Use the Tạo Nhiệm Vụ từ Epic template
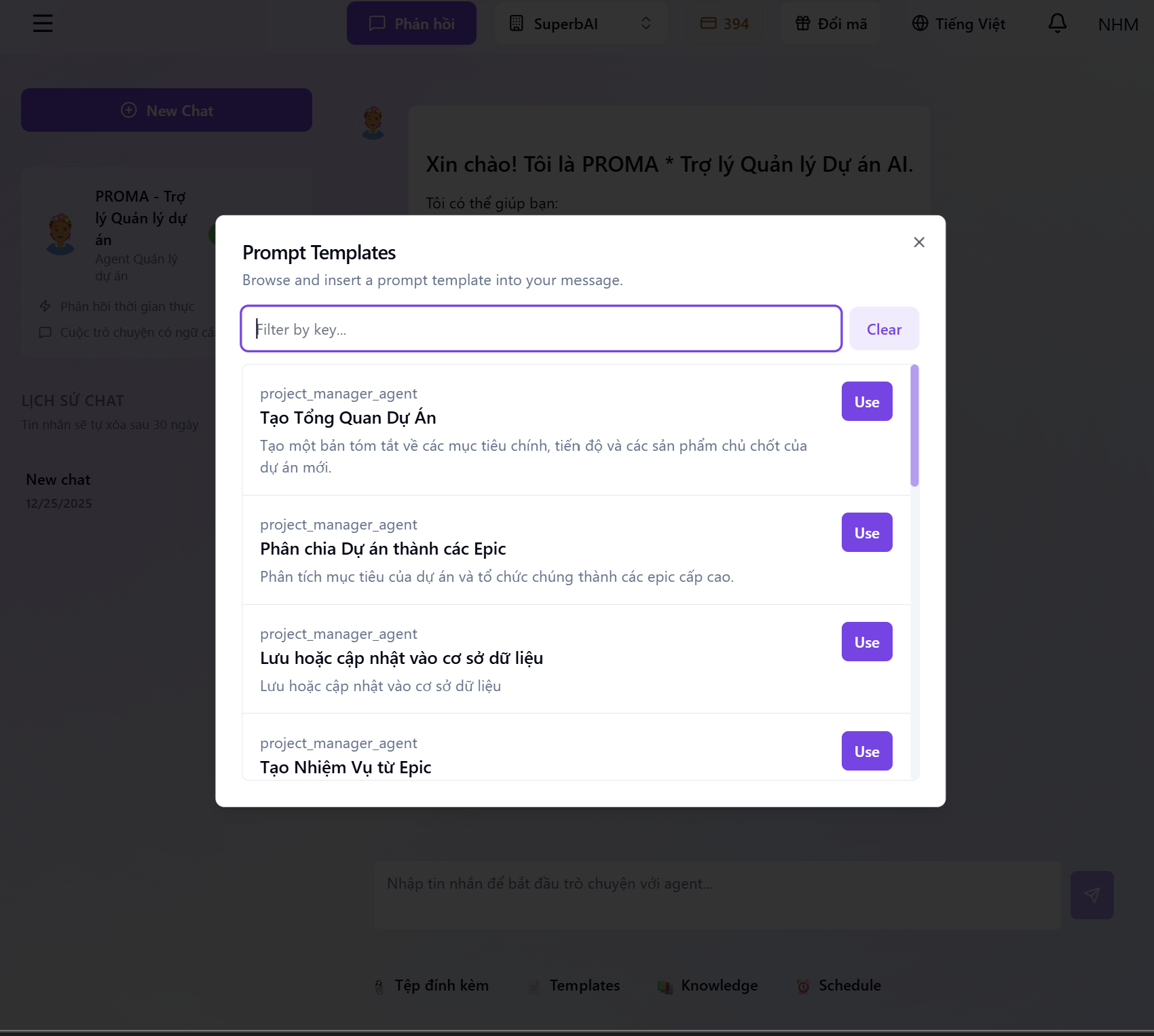 [x=867, y=751]
